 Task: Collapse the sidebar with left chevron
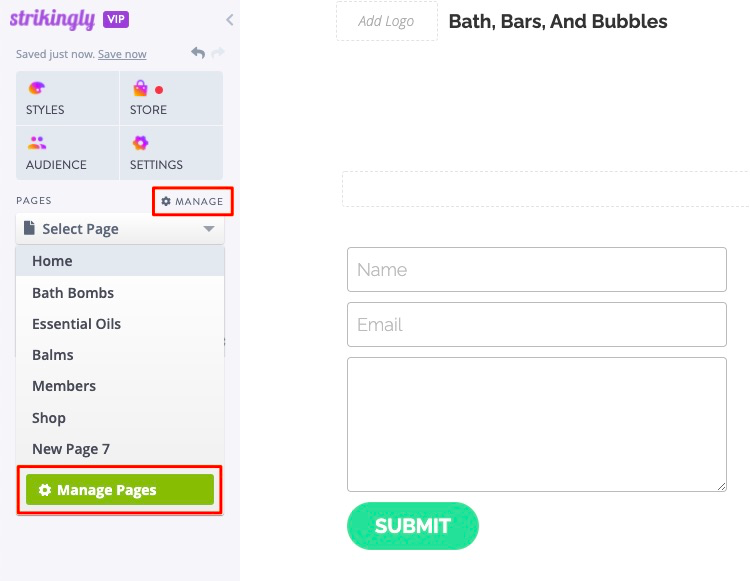(x=230, y=20)
